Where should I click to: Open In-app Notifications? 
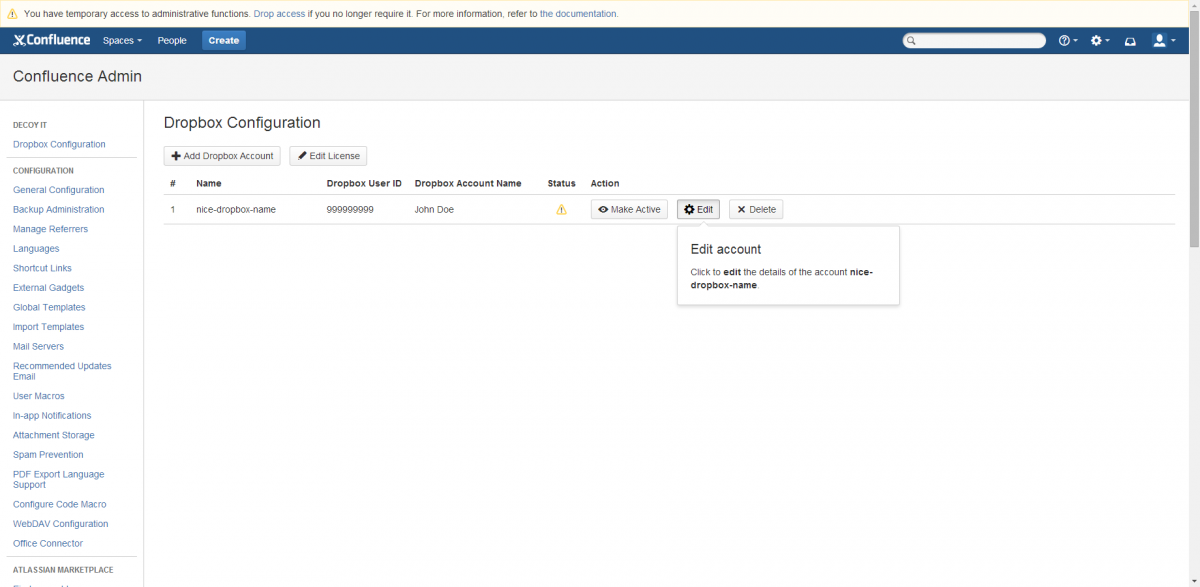pos(52,416)
